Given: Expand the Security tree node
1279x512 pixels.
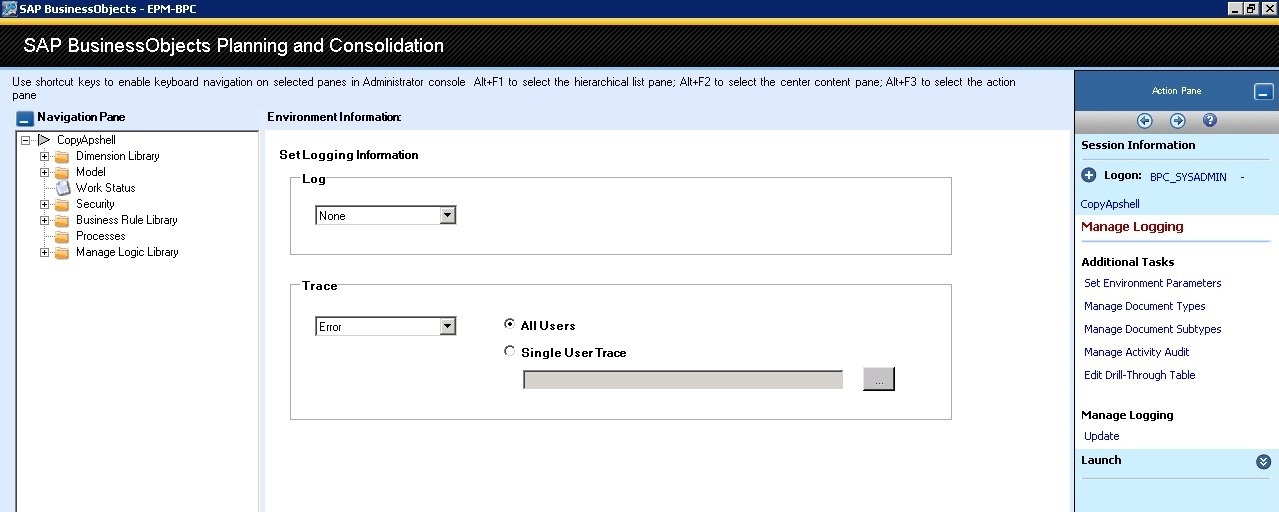Looking at the screenshot, I should [x=45, y=204].
